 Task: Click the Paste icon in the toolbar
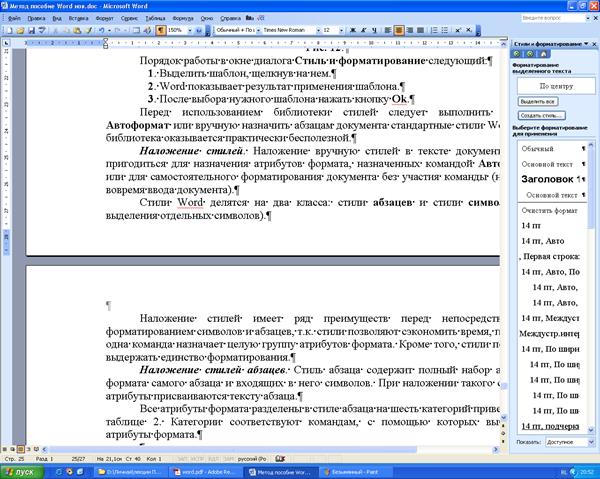(x=77, y=30)
